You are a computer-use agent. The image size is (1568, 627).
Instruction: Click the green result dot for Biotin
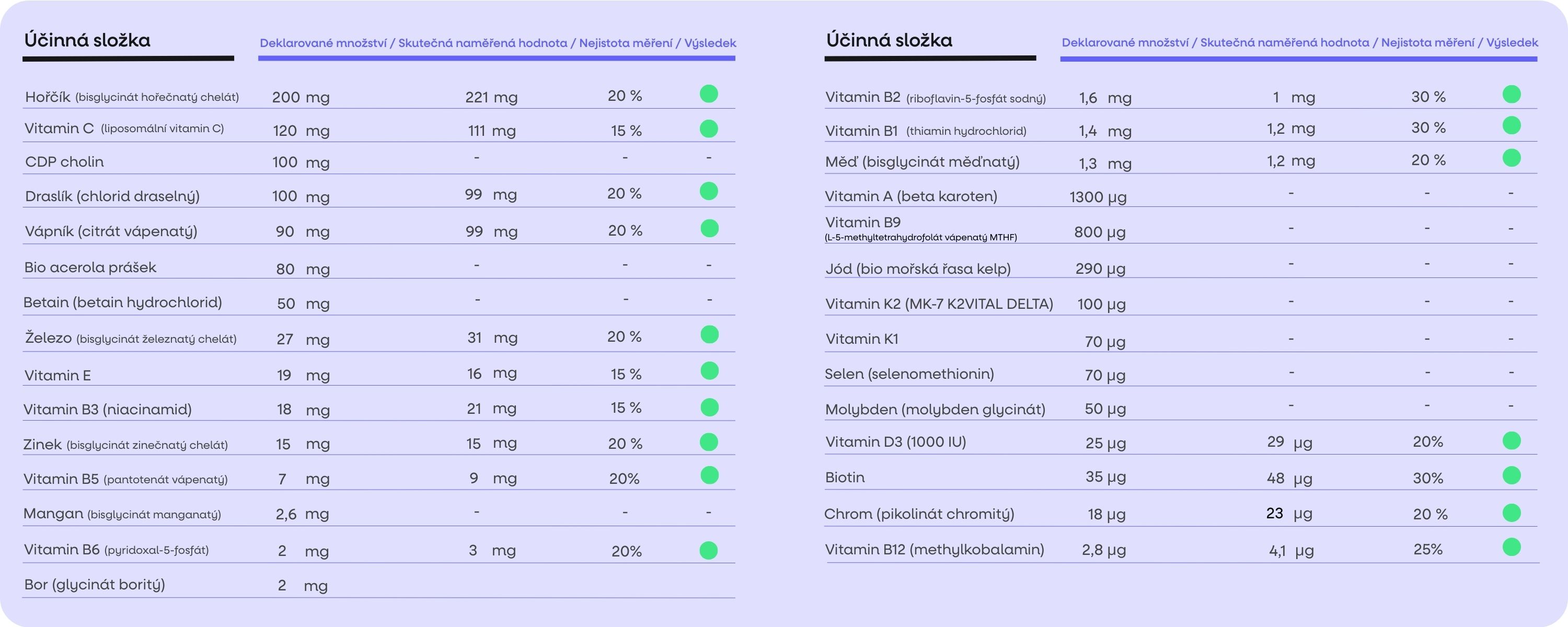pyautogui.click(x=1512, y=475)
